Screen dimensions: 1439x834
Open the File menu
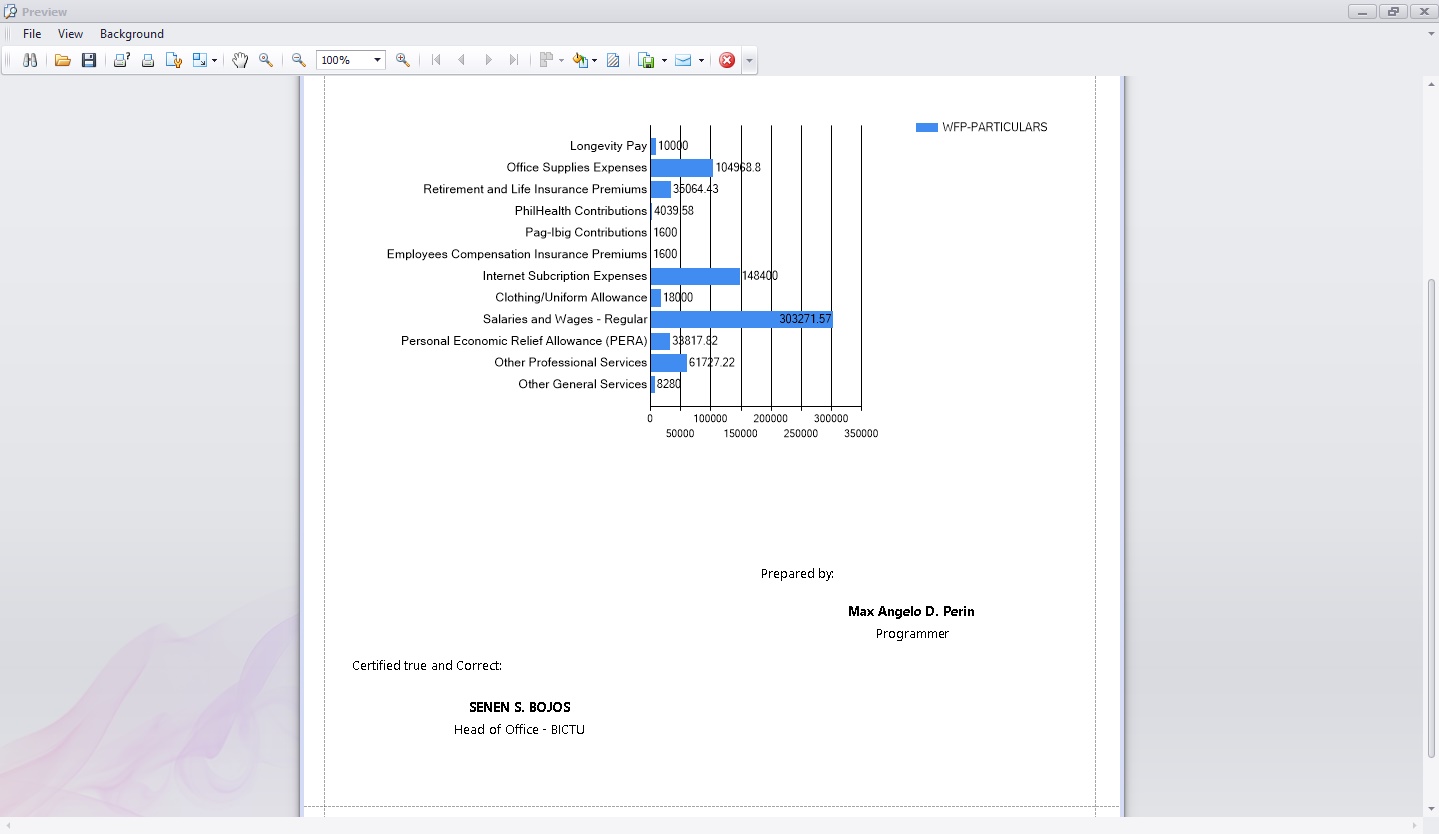click(x=32, y=34)
